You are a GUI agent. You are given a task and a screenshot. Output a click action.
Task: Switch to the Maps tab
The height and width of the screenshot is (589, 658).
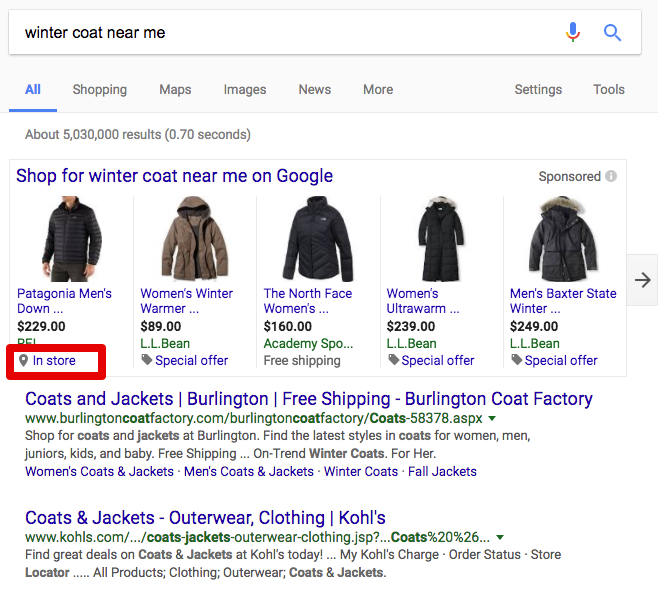pos(175,90)
